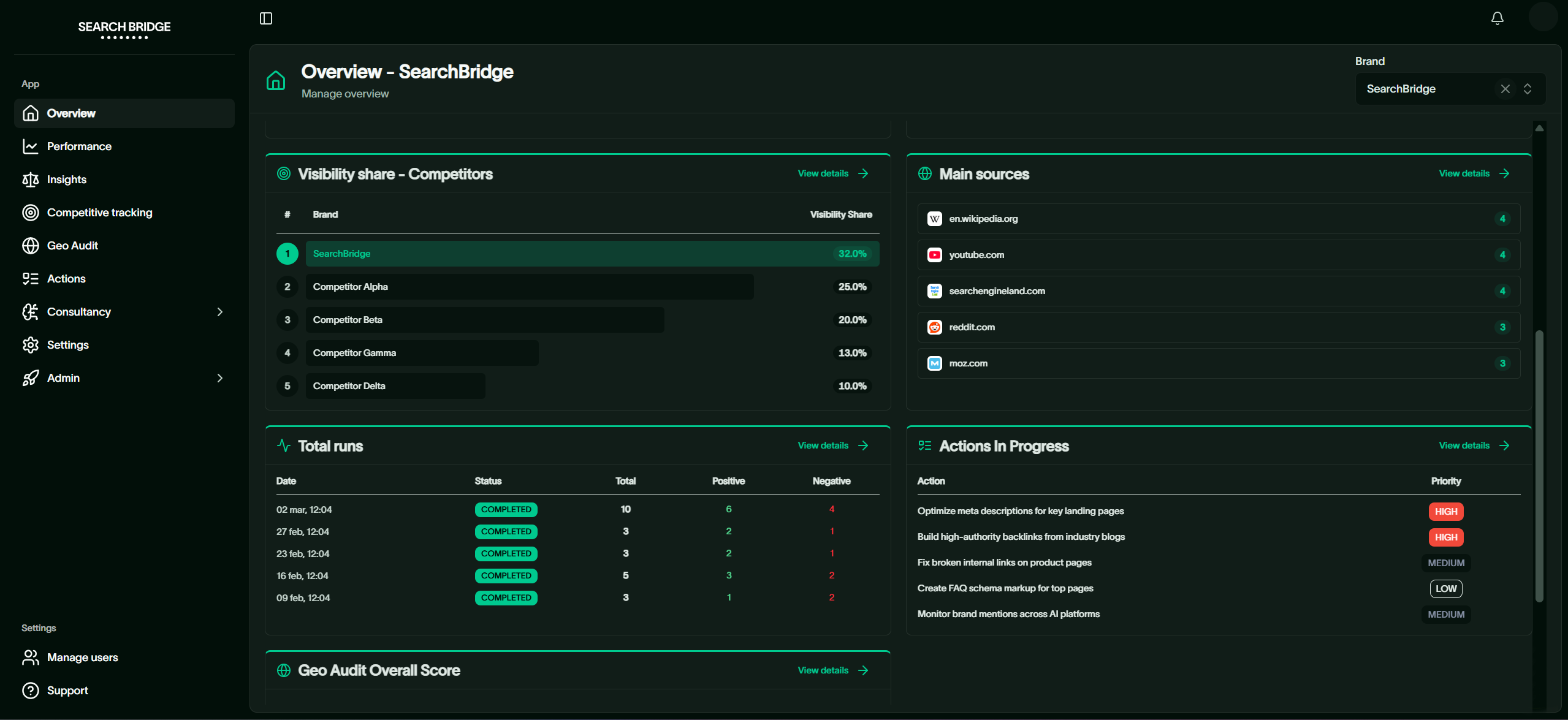Open 'Build high-authority backlinks from industry blogs'
Screen dimensions: 1568x720
tap(1021, 537)
